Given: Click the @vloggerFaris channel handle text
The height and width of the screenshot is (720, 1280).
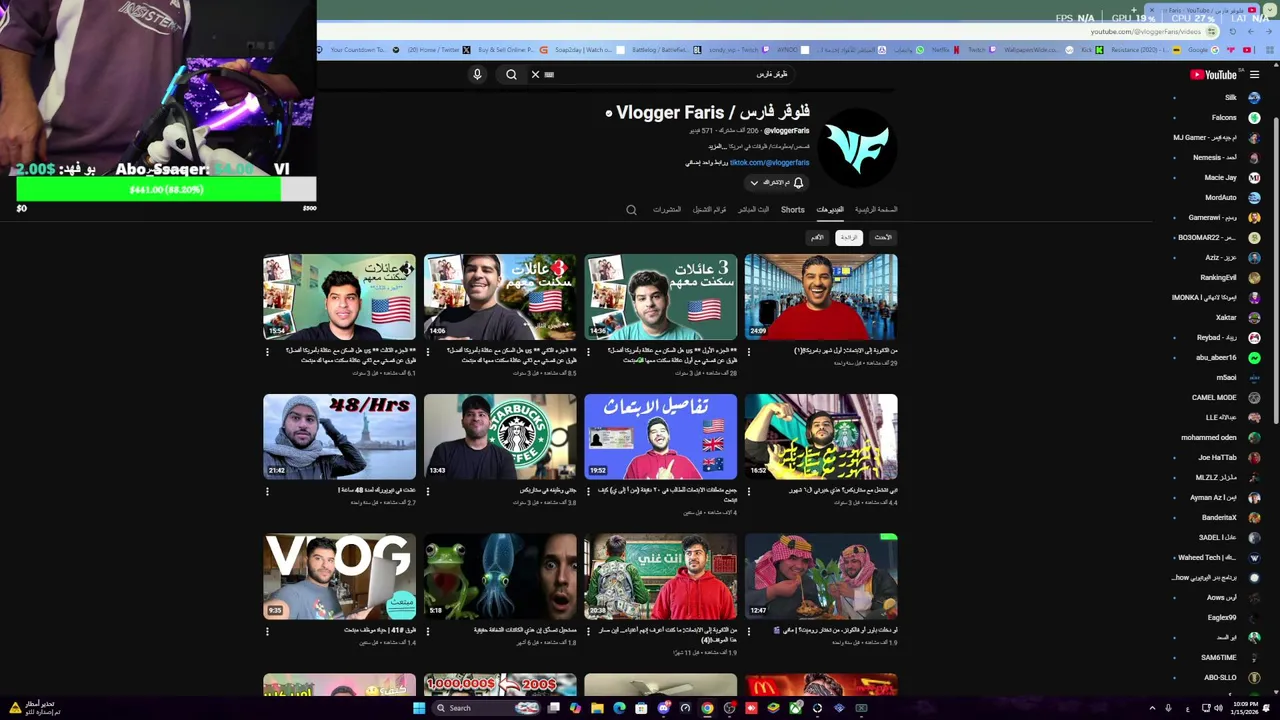Looking at the screenshot, I should [x=786, y=131].
